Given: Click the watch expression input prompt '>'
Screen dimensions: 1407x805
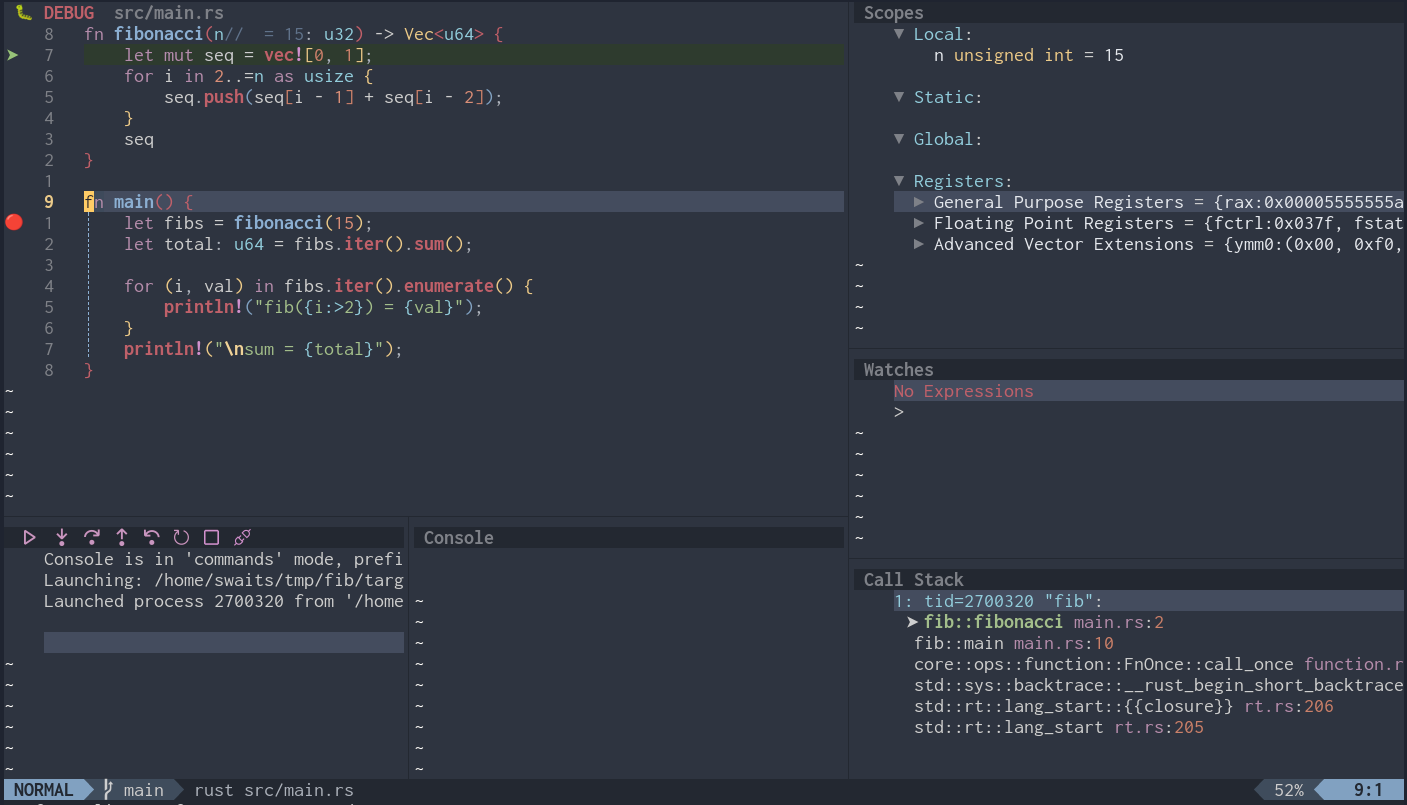Looking at the screenshot, I should tap(899, 412).
